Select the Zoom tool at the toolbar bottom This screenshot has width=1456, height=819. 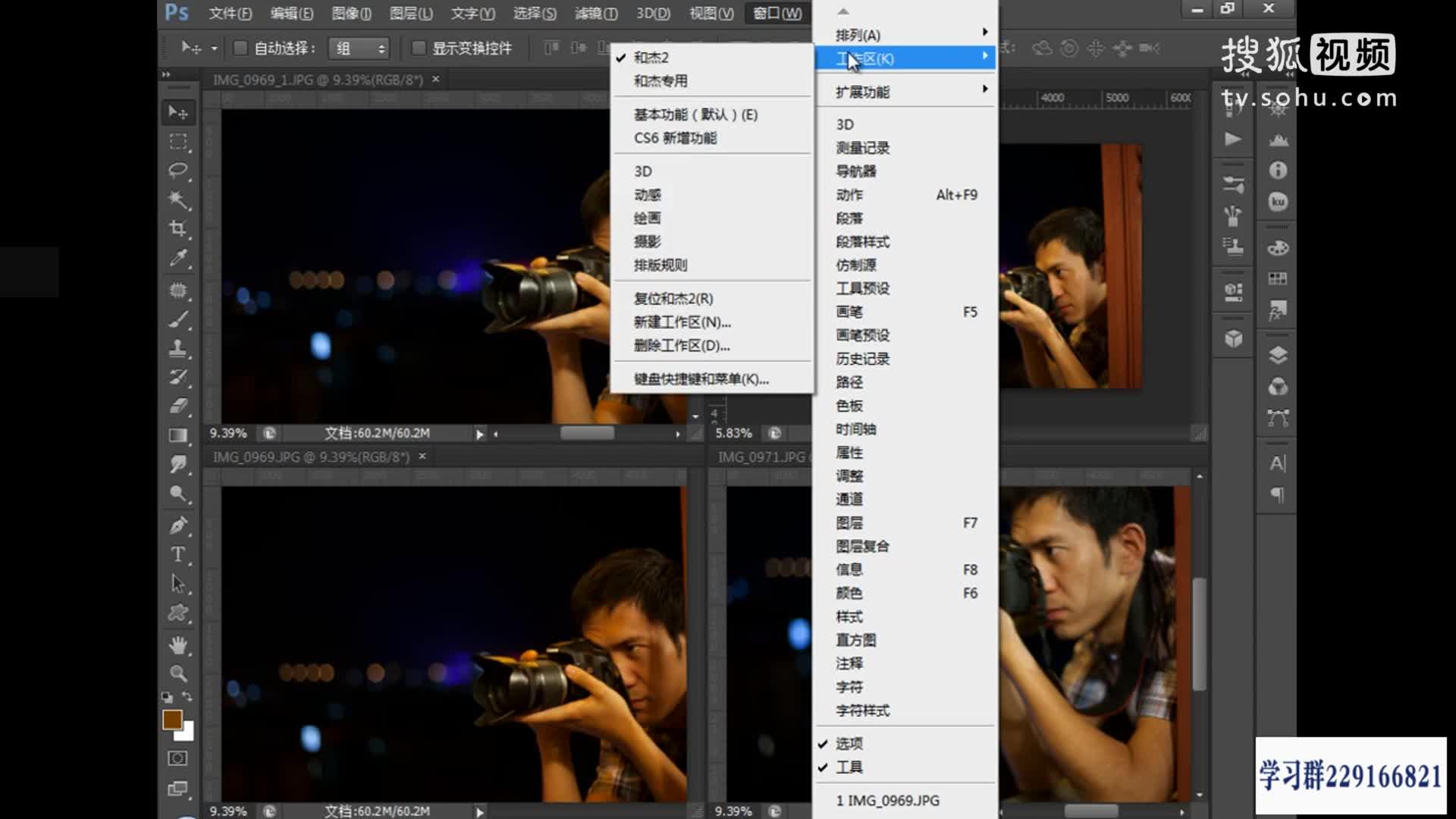point(180,673)
